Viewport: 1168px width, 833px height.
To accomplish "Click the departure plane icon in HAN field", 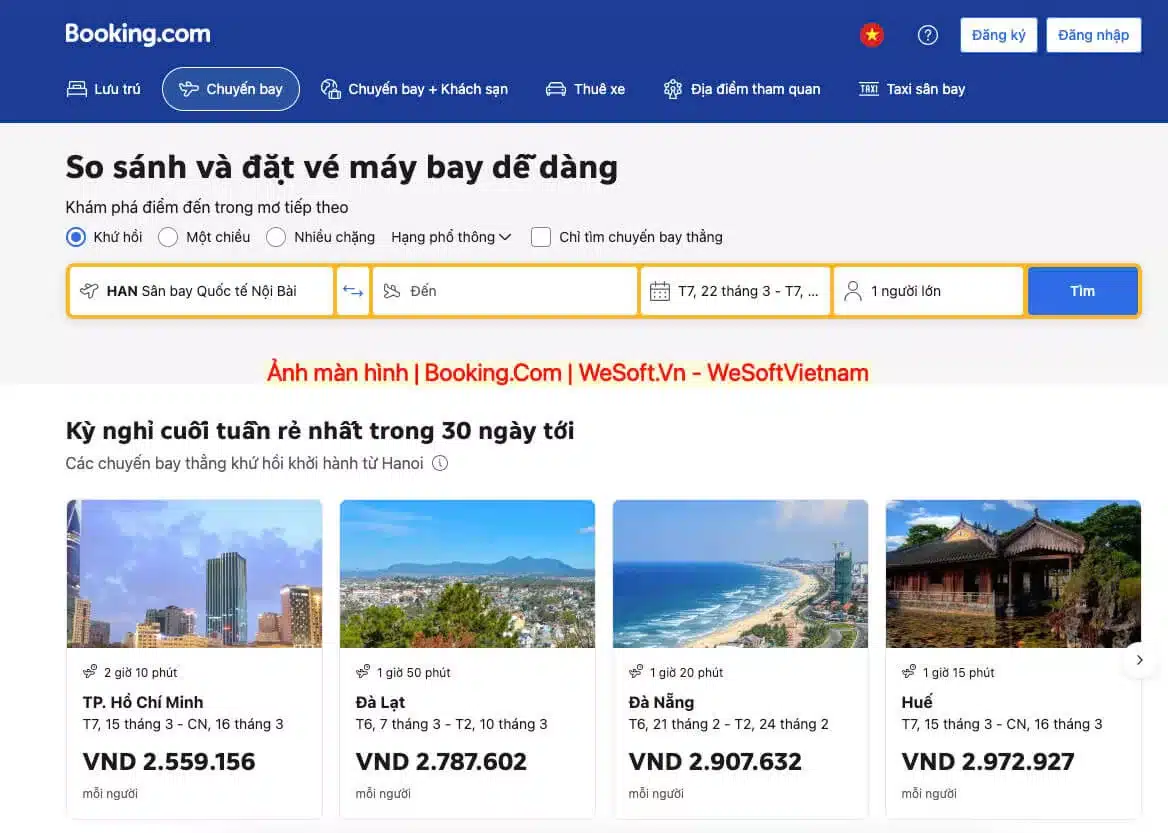I will [x=89, y=291].
